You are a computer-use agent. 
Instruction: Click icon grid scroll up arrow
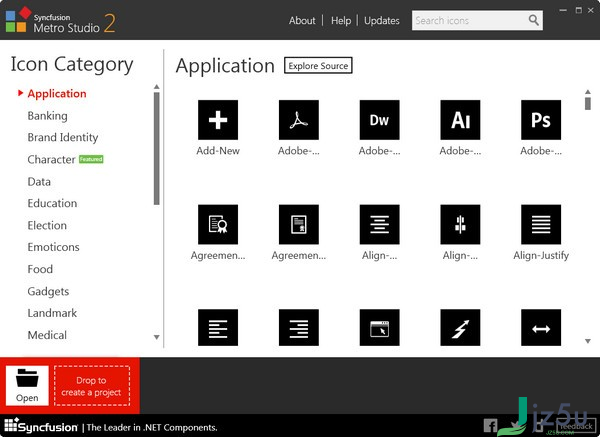click(588, 92)
